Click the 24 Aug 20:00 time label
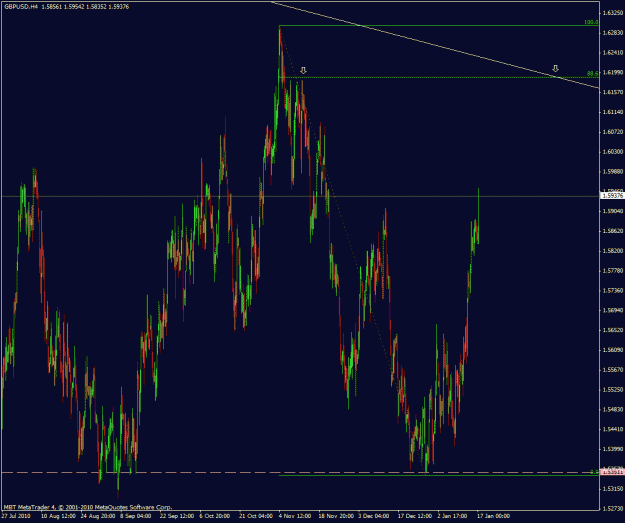The width and height of the screenshot is (625, 523). pyautogui.click(x=96, y=516)
